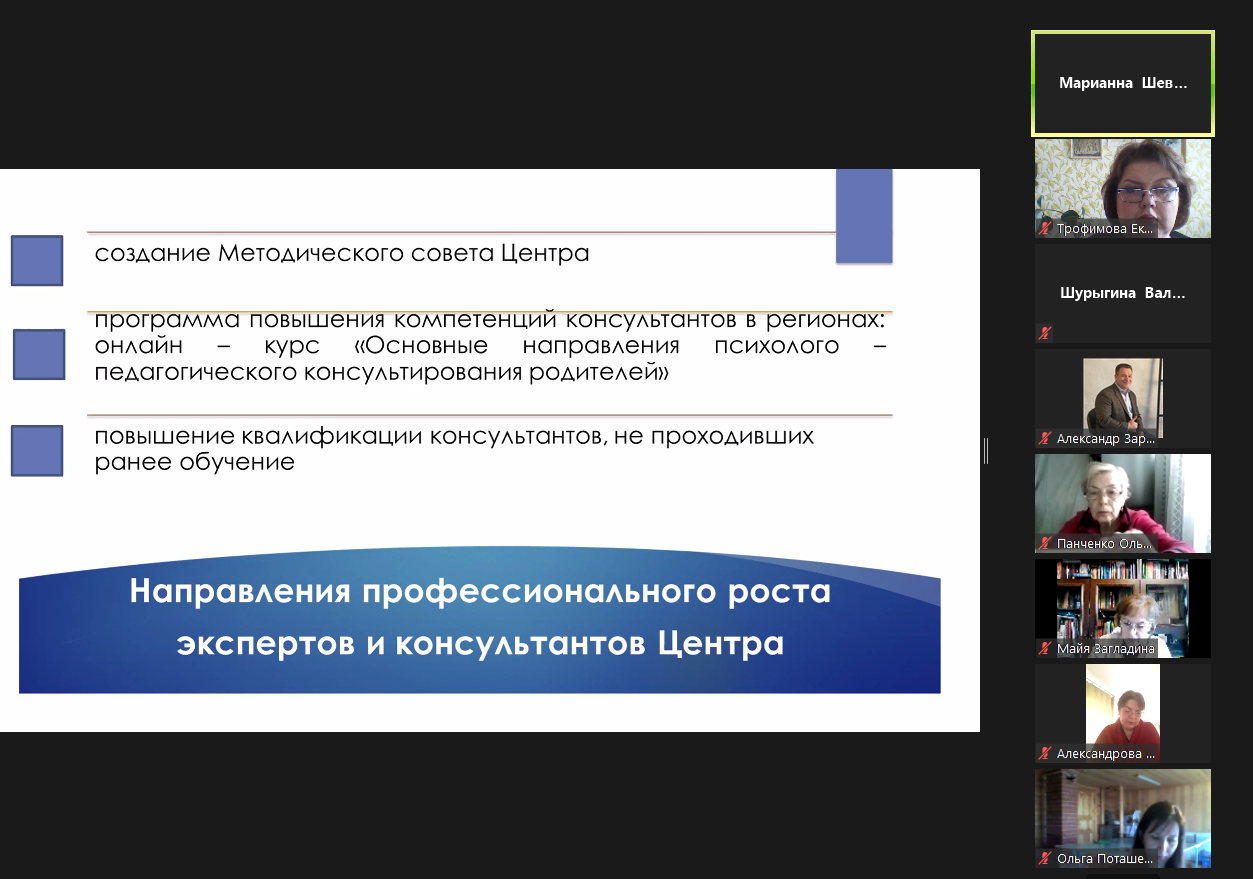Select active speaker tile Марианна Шев…
The width and height of the screenshot is (1253, 879).
[x=1122, y=83]
